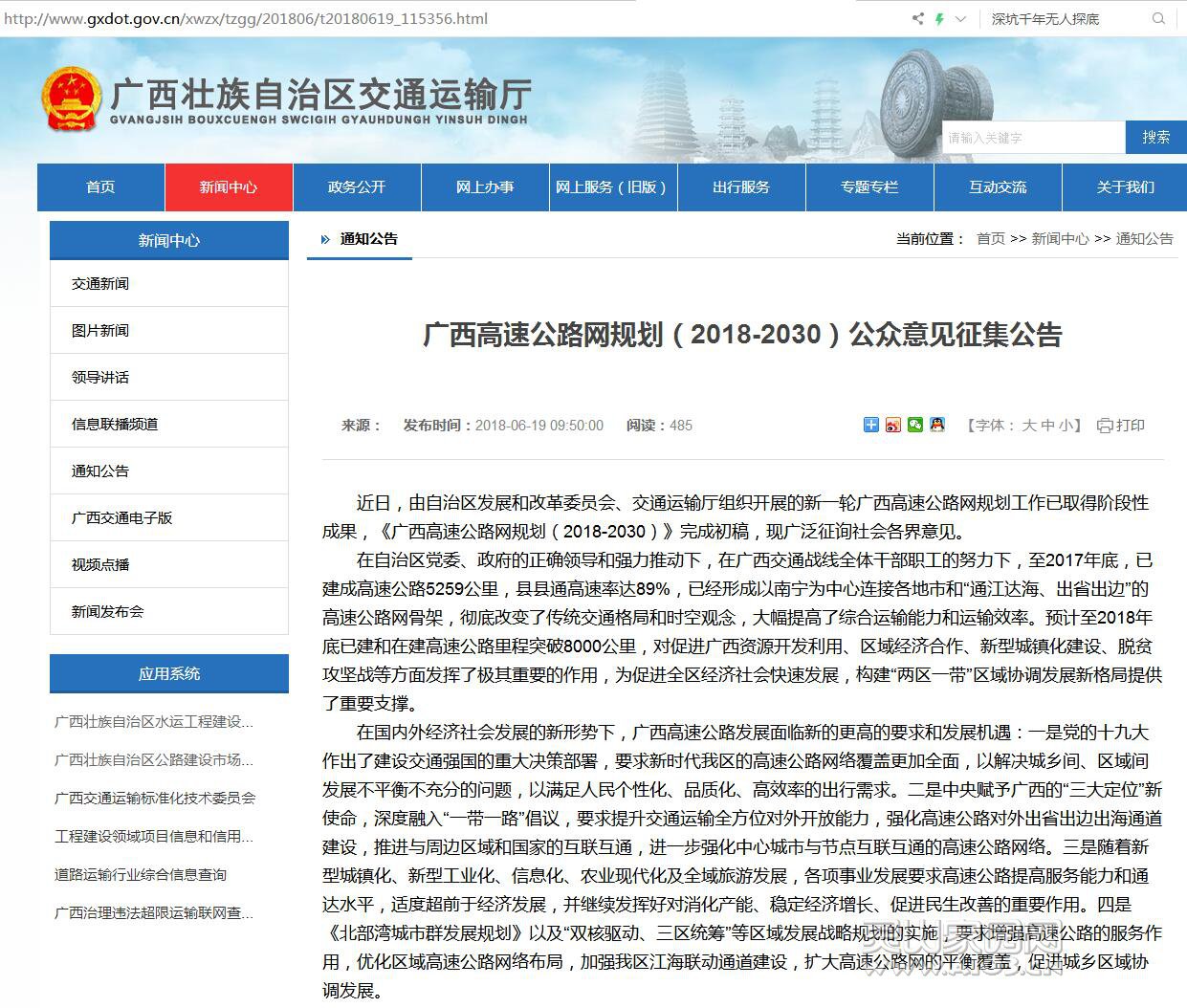Screen dimensions: 1187x1008
Task: Open 领导讲话 in the sidebar
Action: pyautogui.click(x=169, y=378)
